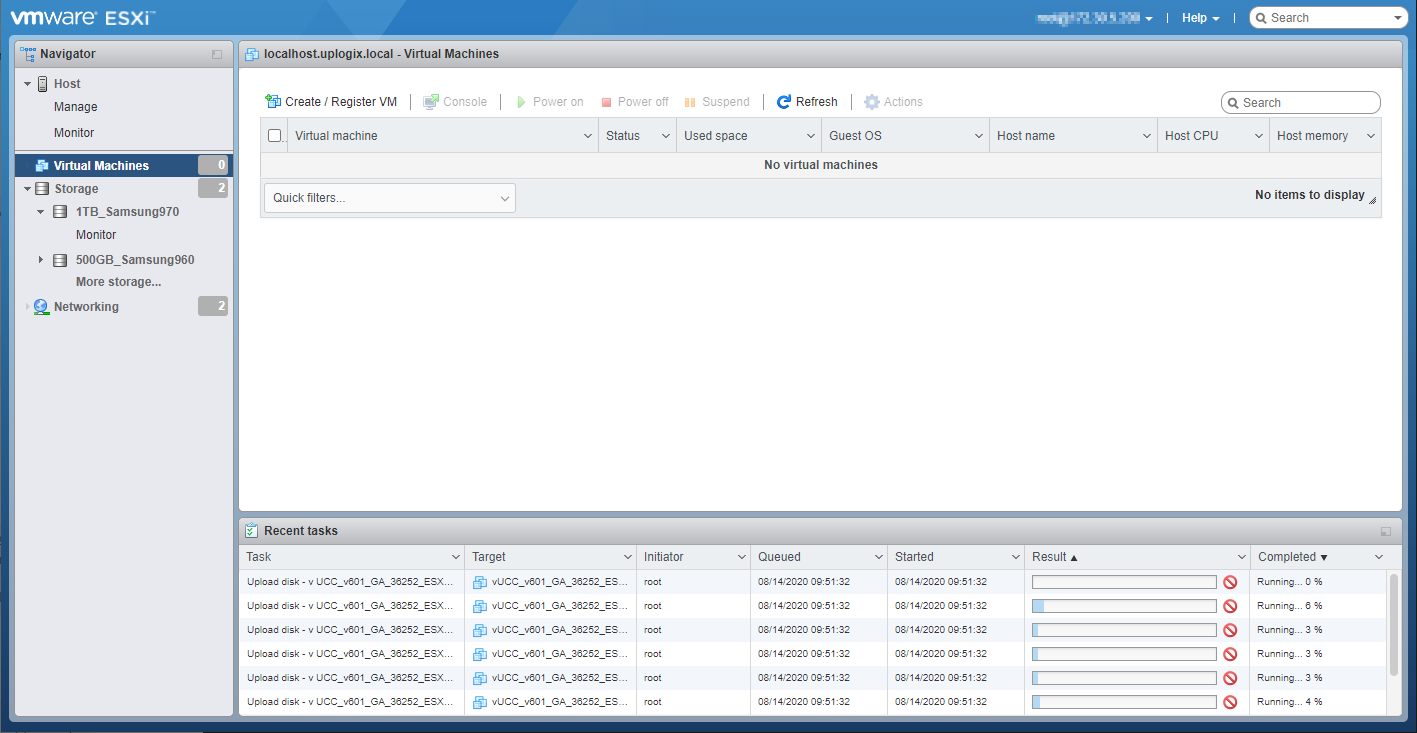Viewport: 1417px width, 733px height.
Task: Minimize the Navigator panel
Action: coord(217,55)
